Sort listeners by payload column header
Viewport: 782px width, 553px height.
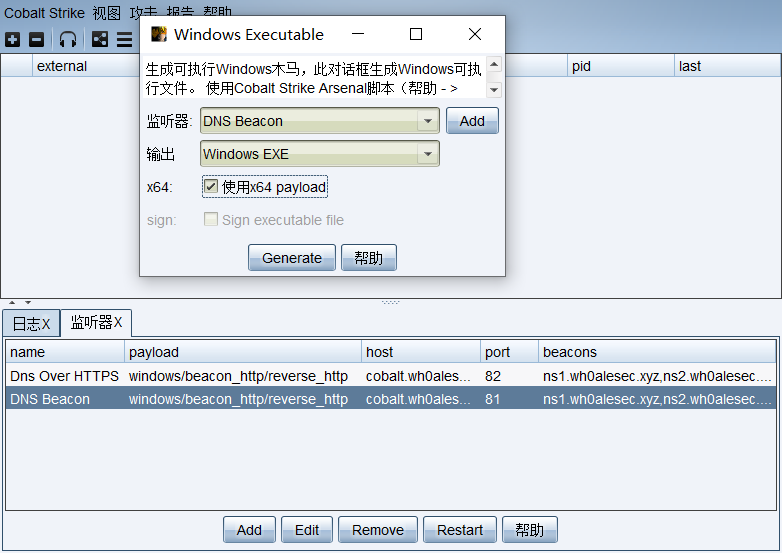243,352
